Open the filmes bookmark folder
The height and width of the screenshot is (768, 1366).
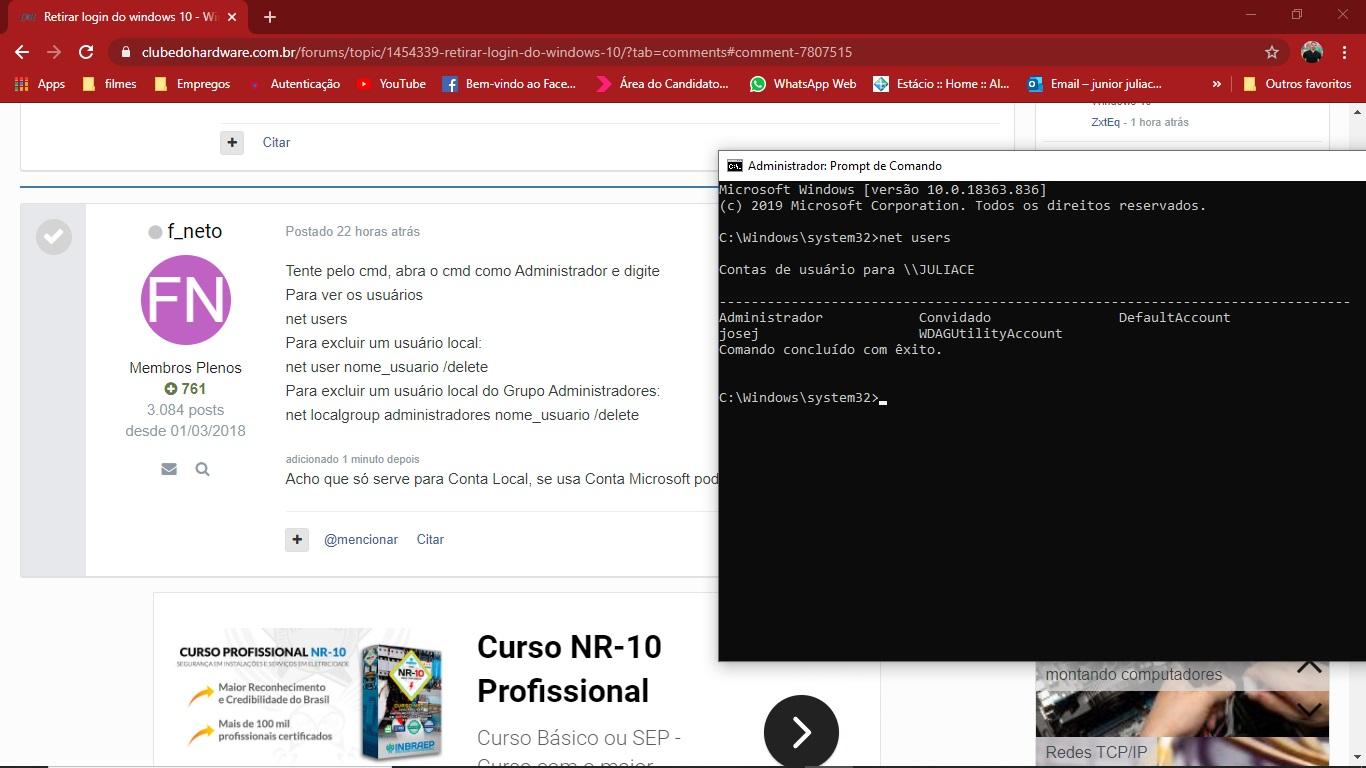coord(109,84)
